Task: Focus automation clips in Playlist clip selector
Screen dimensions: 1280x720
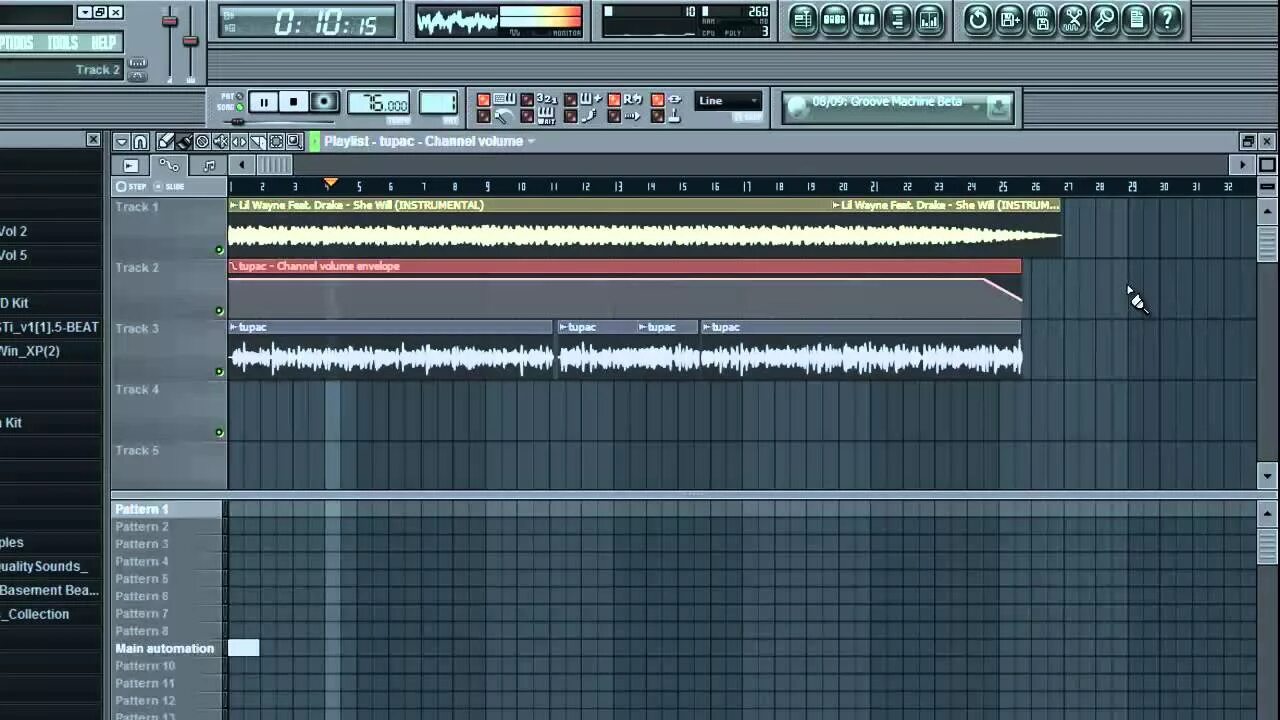Action: (x=169, y=165)
